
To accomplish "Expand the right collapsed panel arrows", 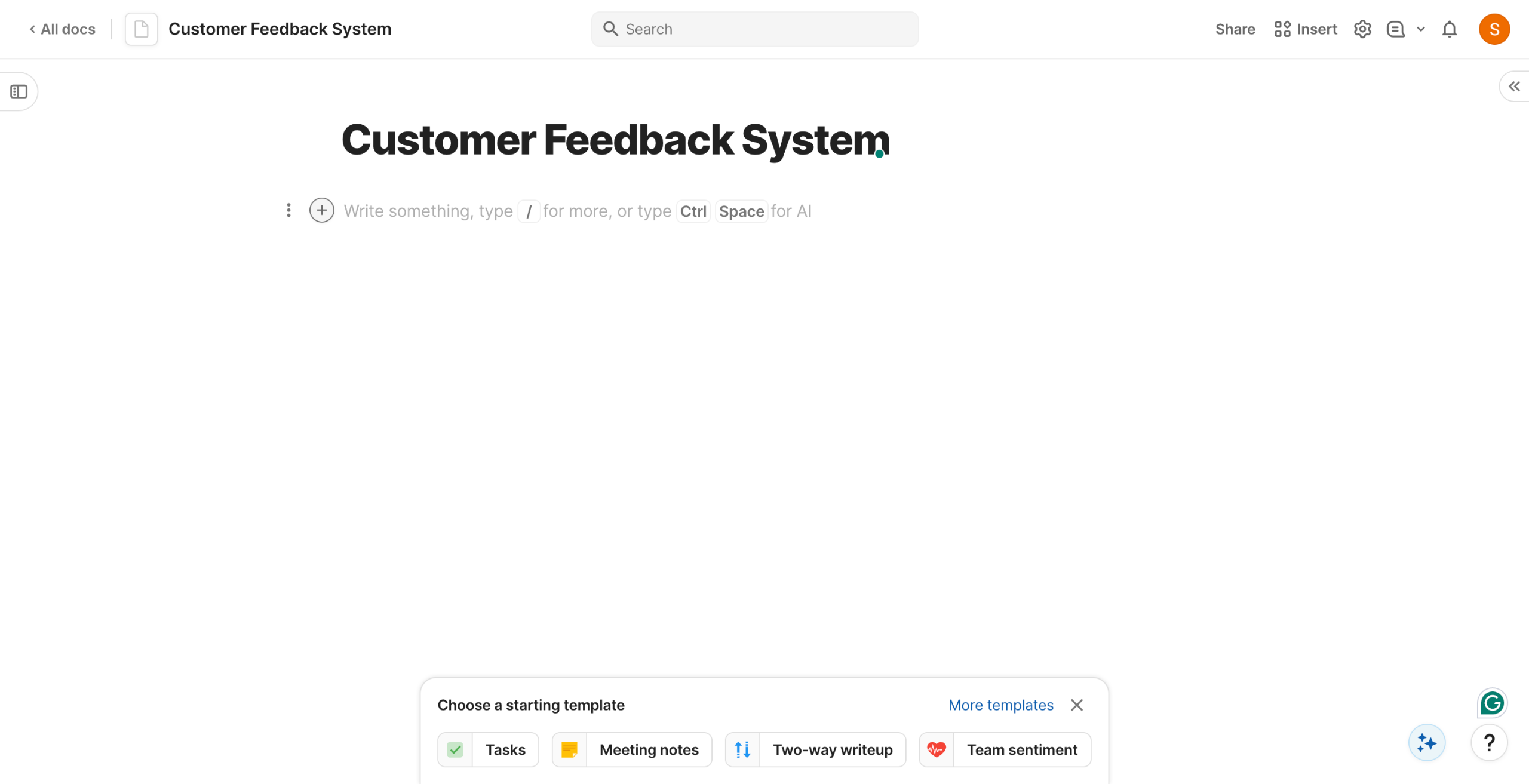I will (x=1514, y=87).
